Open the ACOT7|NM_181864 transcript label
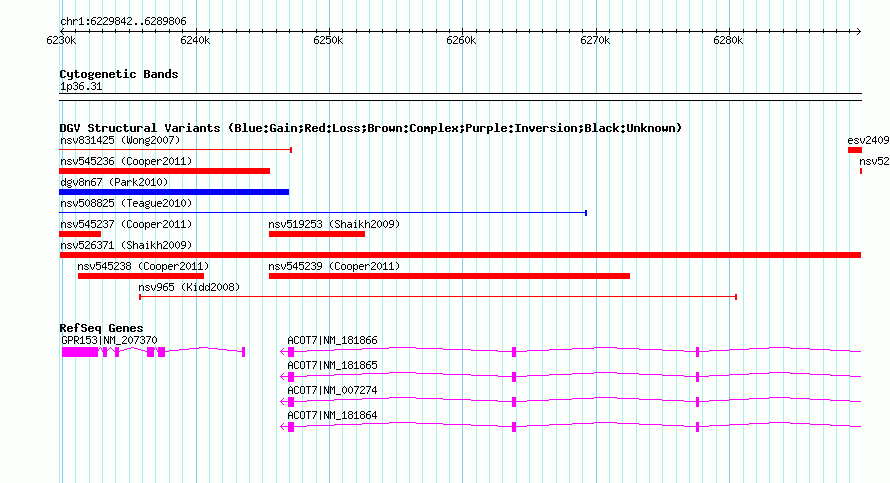The width and height of the screenshot is (890, 483). [x=332, y=415]
